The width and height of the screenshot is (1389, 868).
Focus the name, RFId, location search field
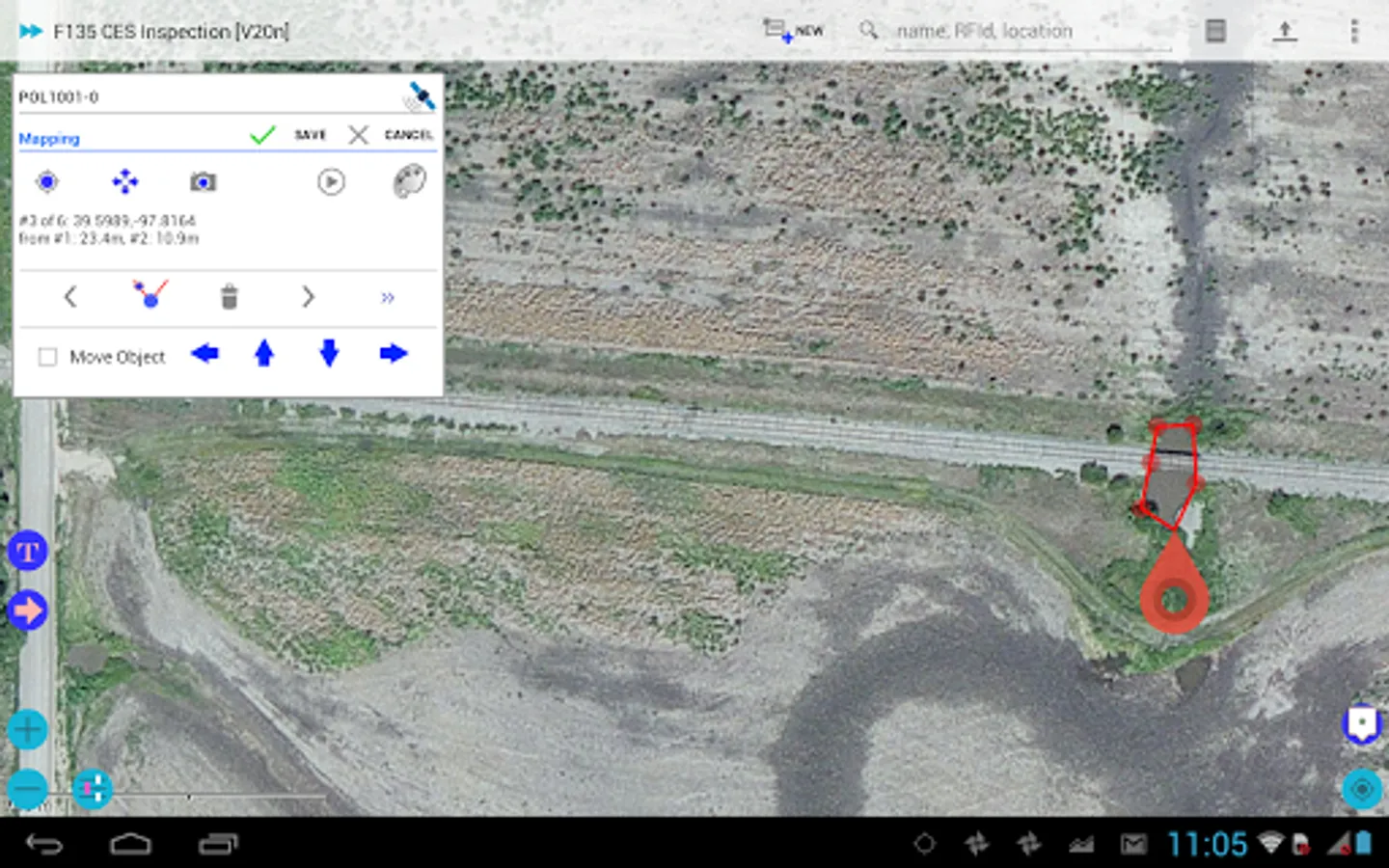(x=1028, y=32)
